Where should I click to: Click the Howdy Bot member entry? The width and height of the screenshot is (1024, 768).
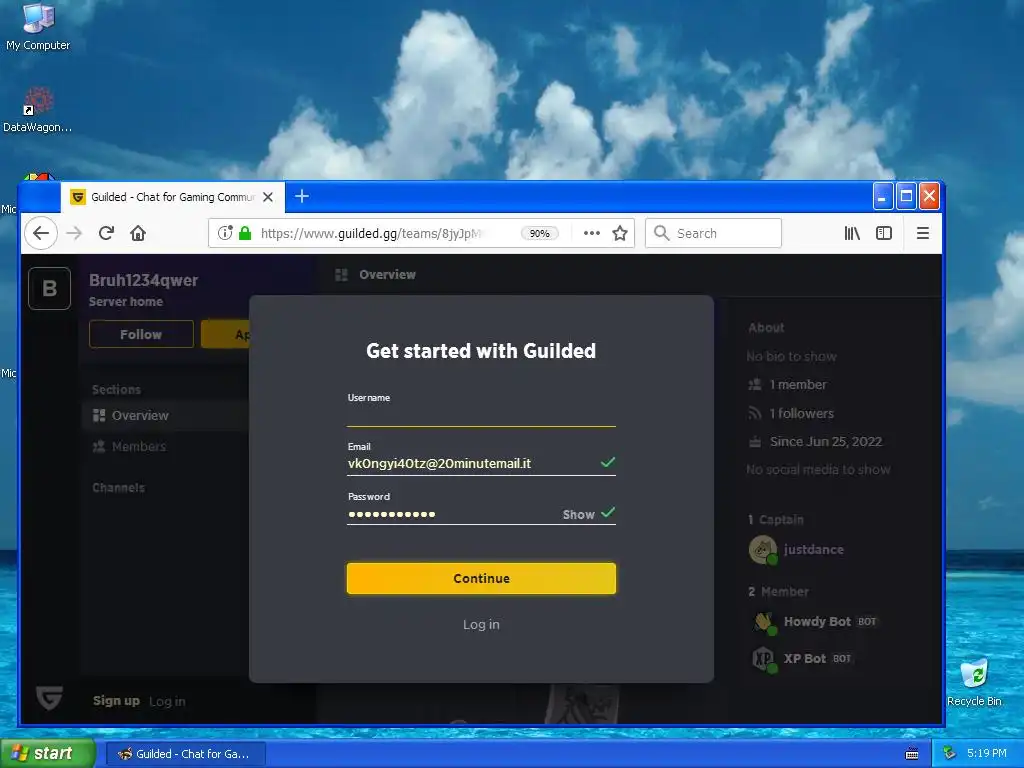click(816, 622)
